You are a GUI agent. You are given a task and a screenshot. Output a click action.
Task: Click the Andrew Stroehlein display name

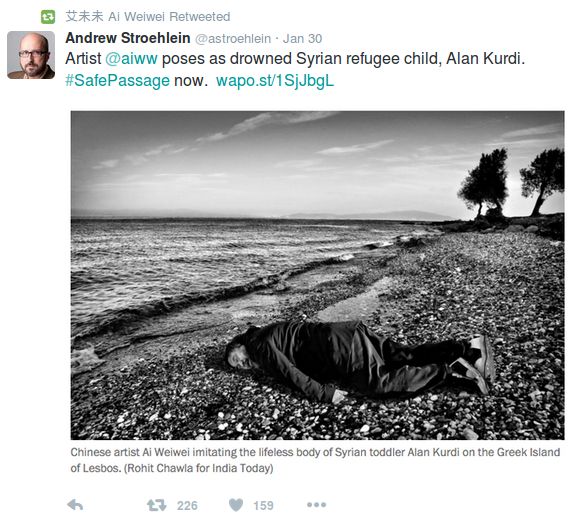128,38
